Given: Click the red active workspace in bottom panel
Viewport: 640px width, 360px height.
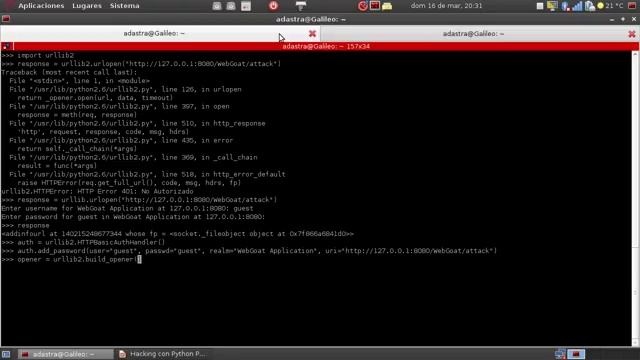Looking at the screenshot, I should pos(576,354).
